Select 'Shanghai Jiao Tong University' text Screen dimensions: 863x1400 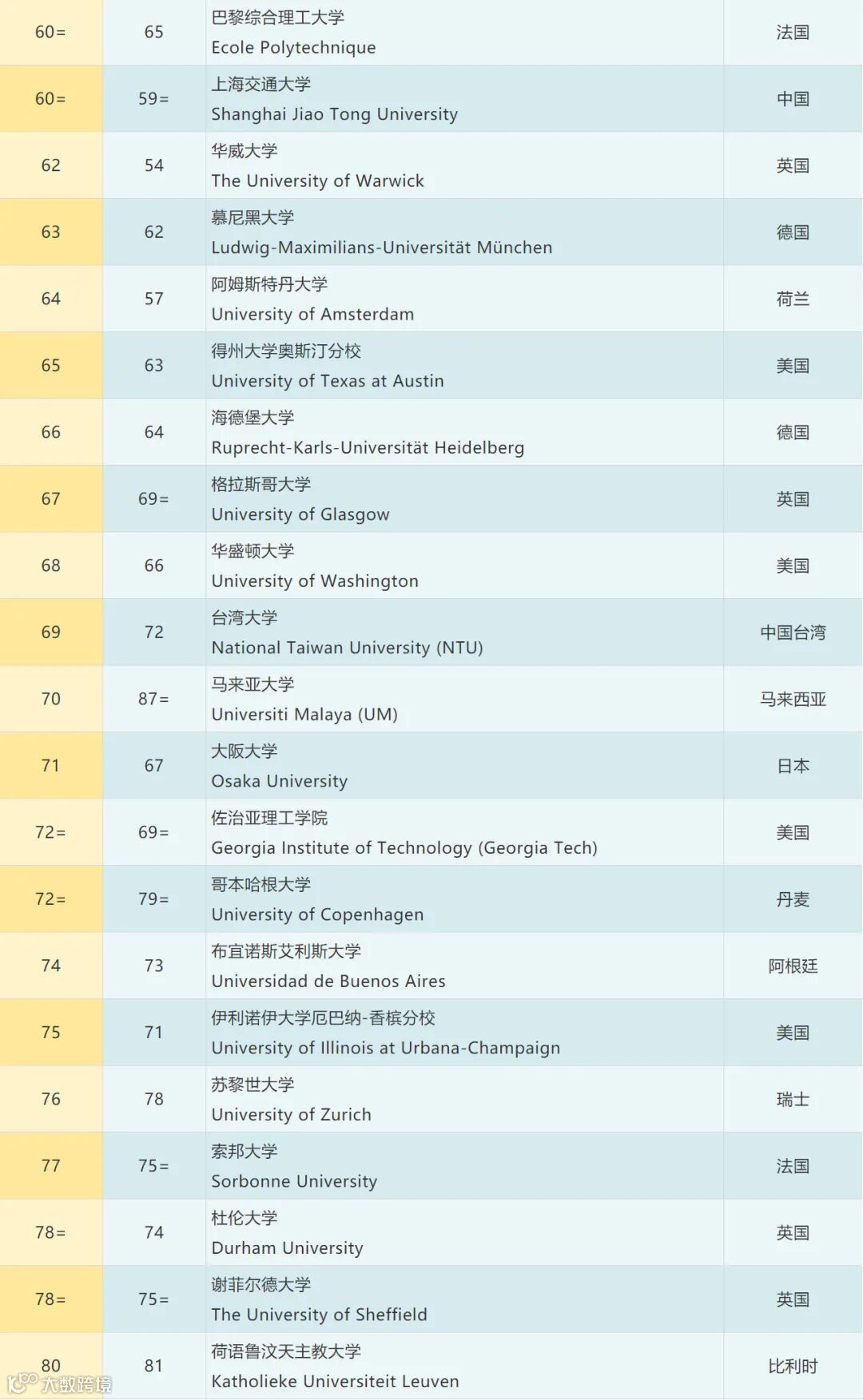tap(334, 114)
